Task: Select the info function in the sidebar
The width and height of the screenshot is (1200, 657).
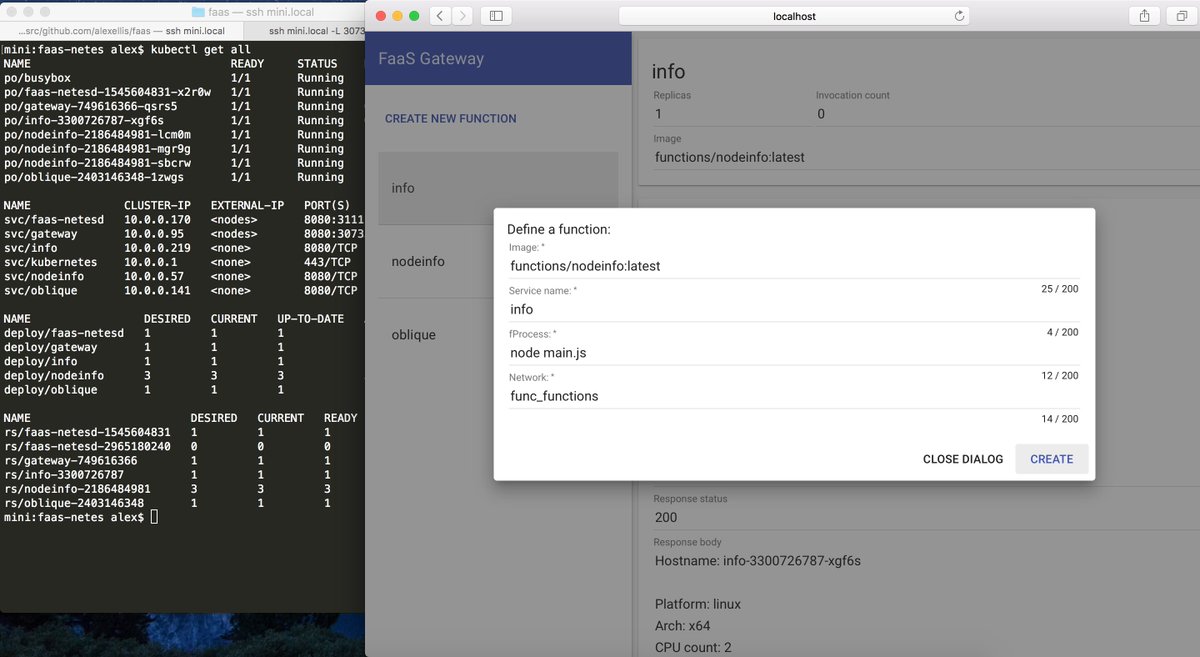Action: 498,188
